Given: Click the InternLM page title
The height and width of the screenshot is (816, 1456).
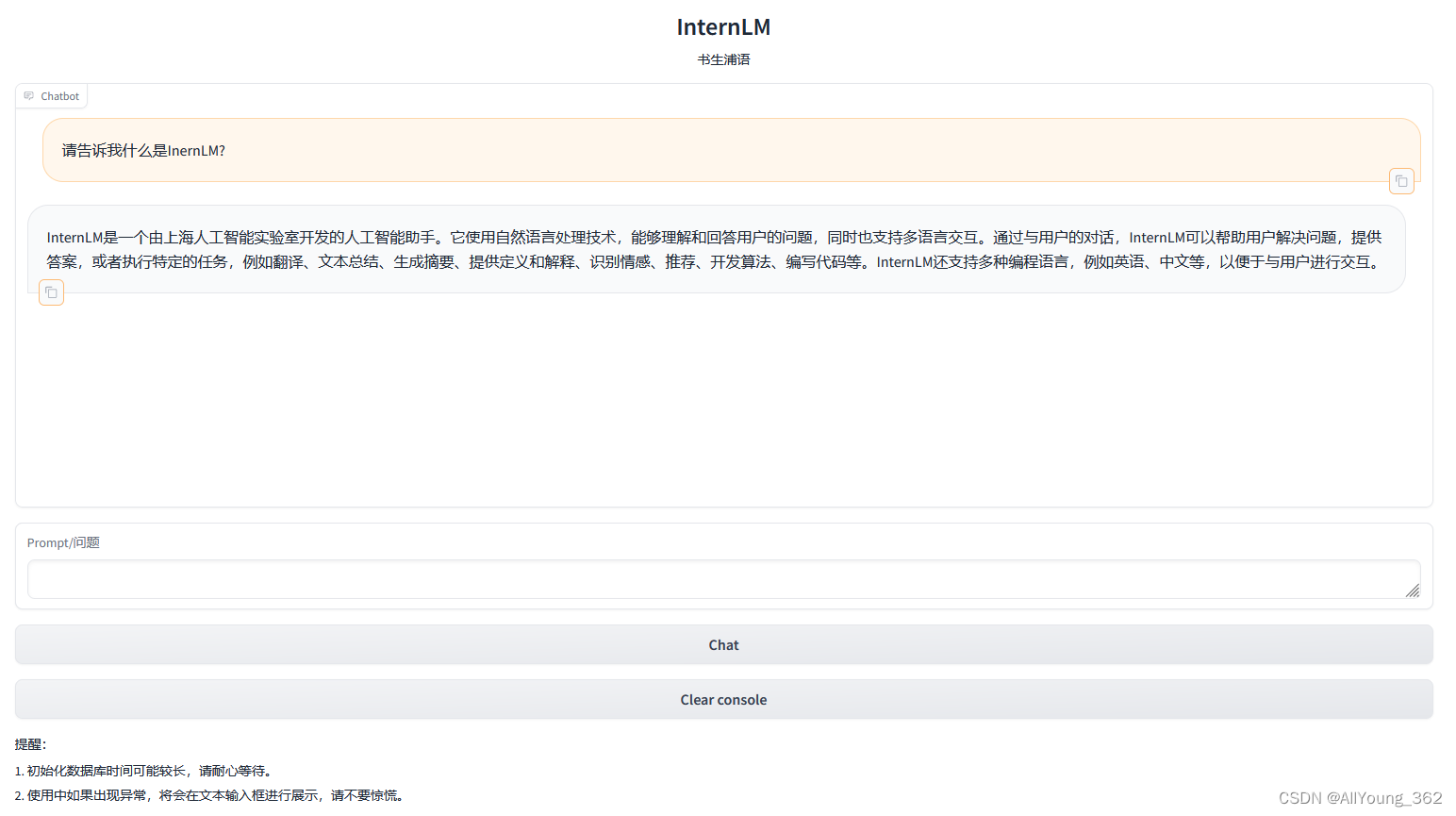Looking at the screenshot, I should pos(723,27).
